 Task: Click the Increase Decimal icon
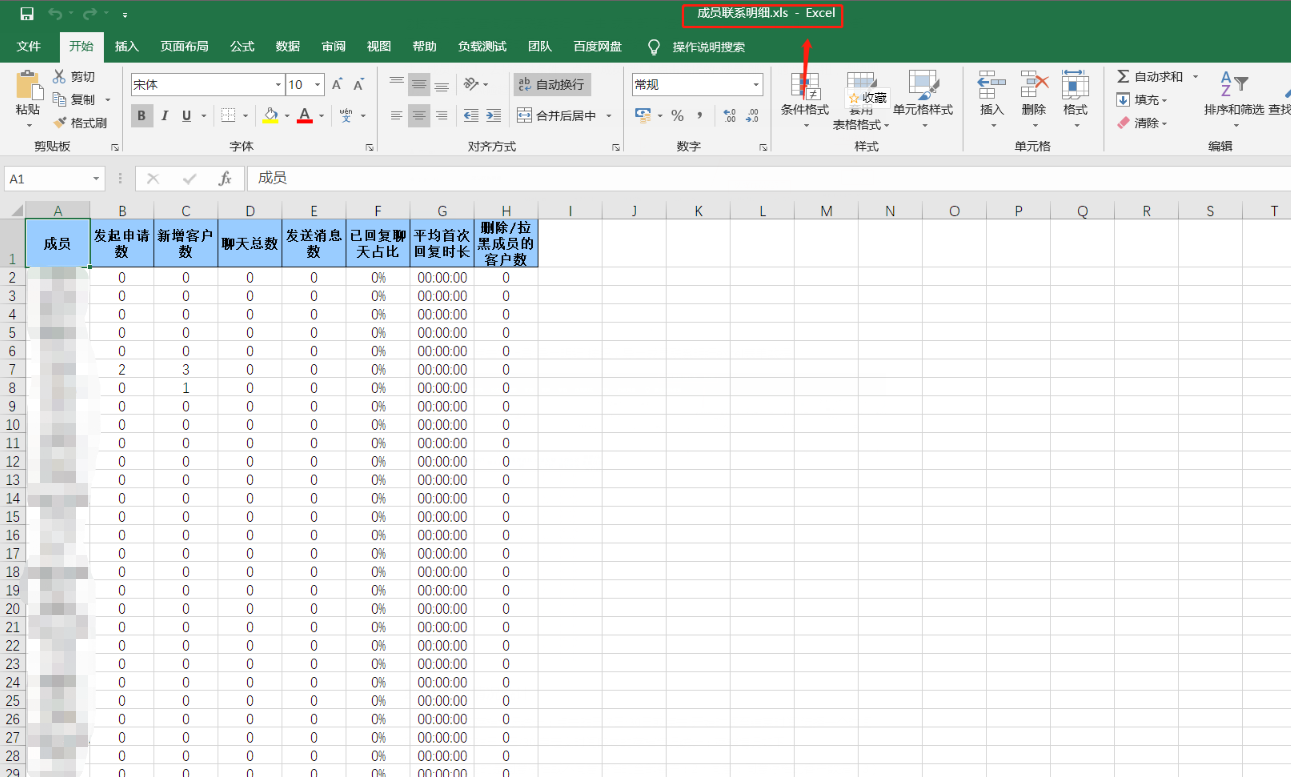tap(729, 116)
